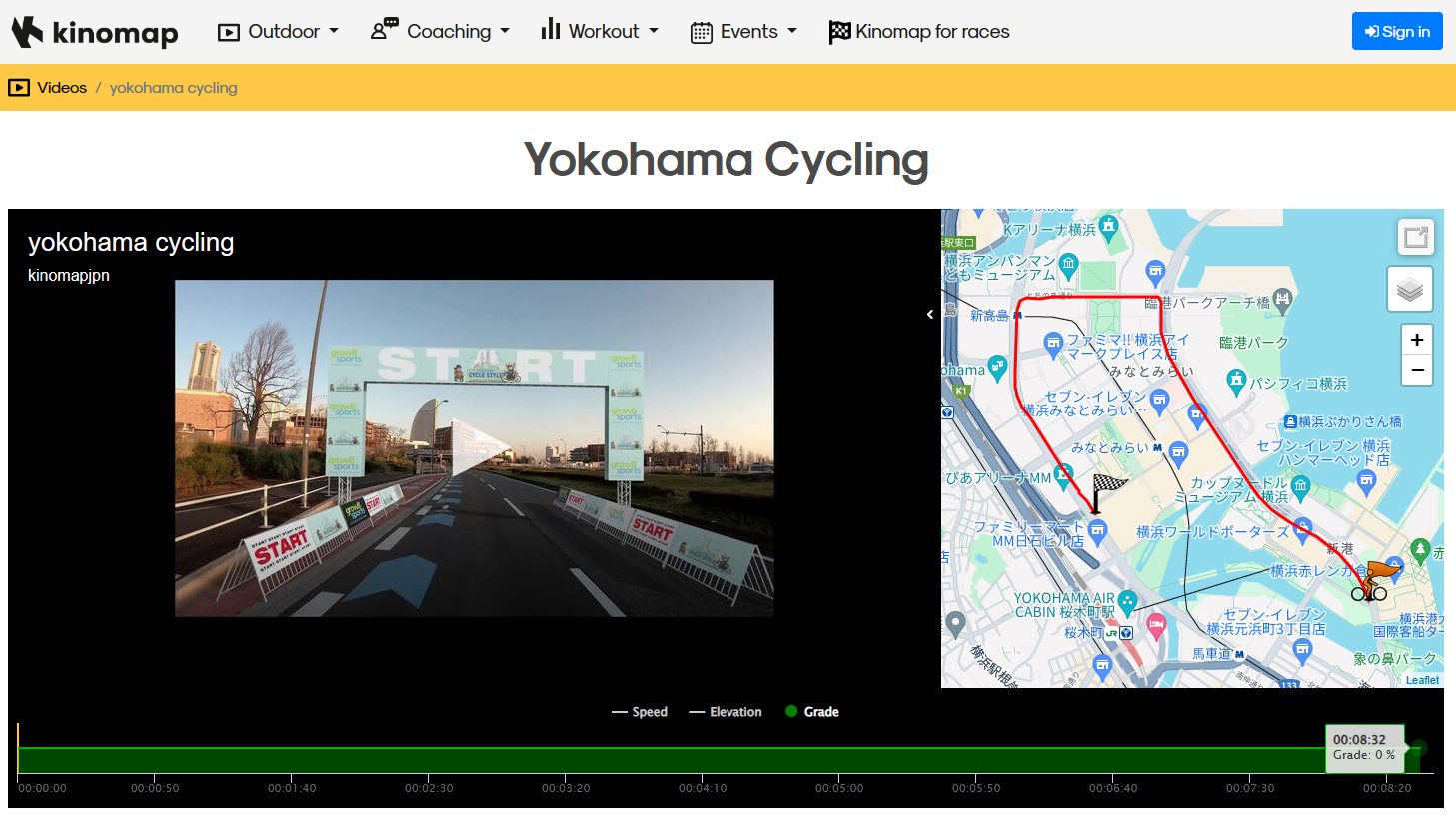The width and height of the screenshot is (1456, 817).
Task: Open the Leaflet attribution link
Action: [x=1422, y=680]
